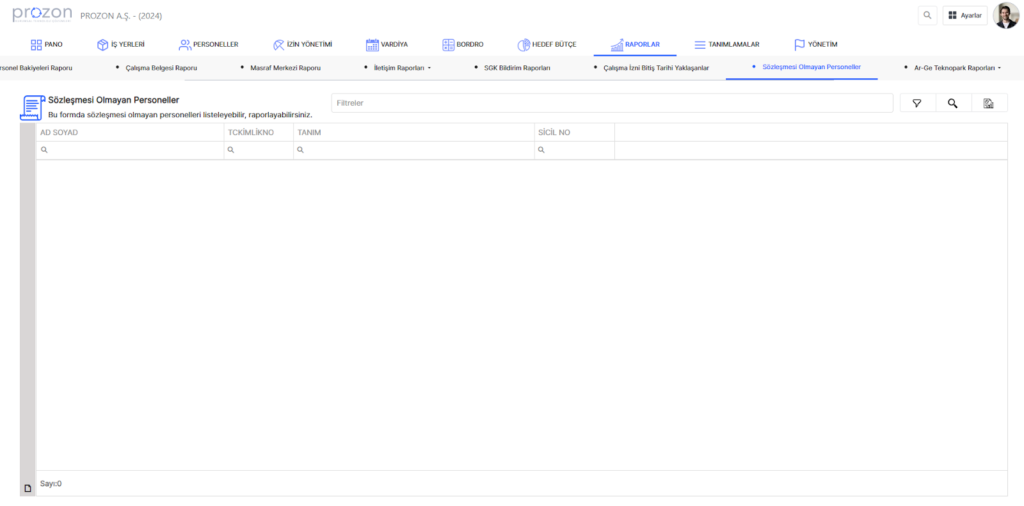Screen dimensions: 1024x506
Task: Click the export report icon button
Action: pyautogui.click(x=988, y=103)
